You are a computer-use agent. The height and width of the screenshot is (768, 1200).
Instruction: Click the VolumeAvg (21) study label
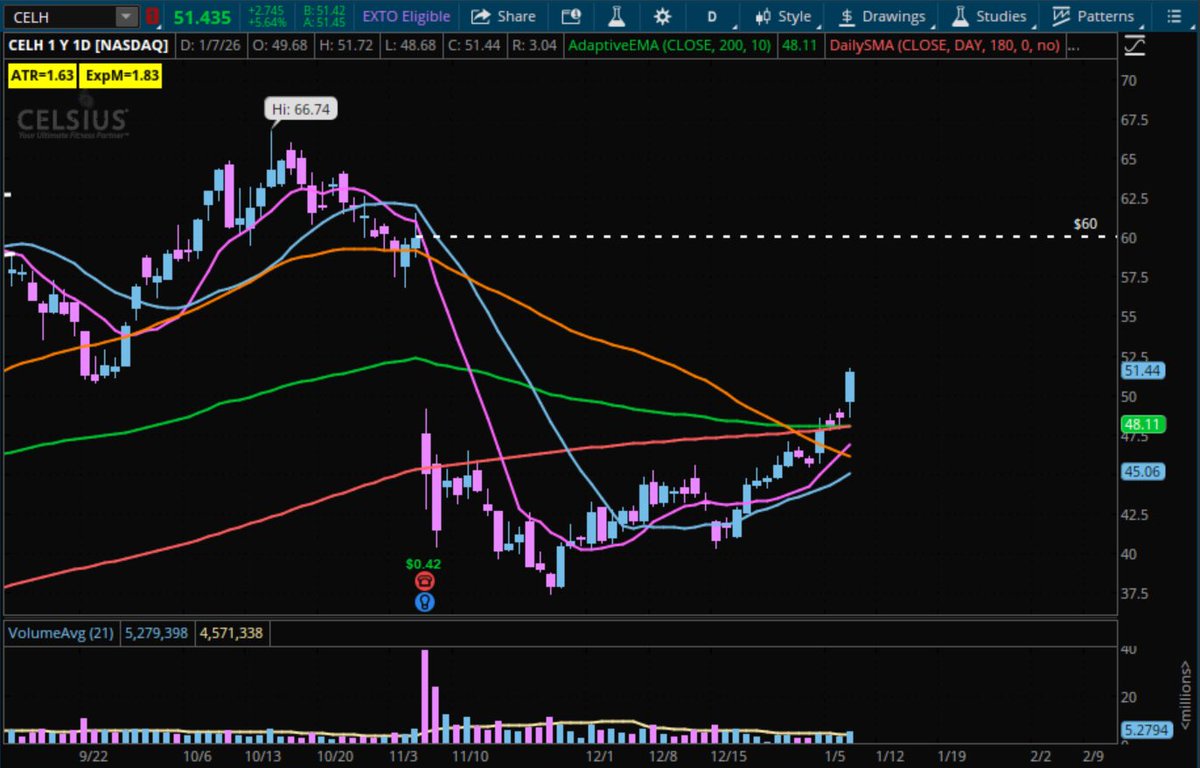click(x=61, y=632)
